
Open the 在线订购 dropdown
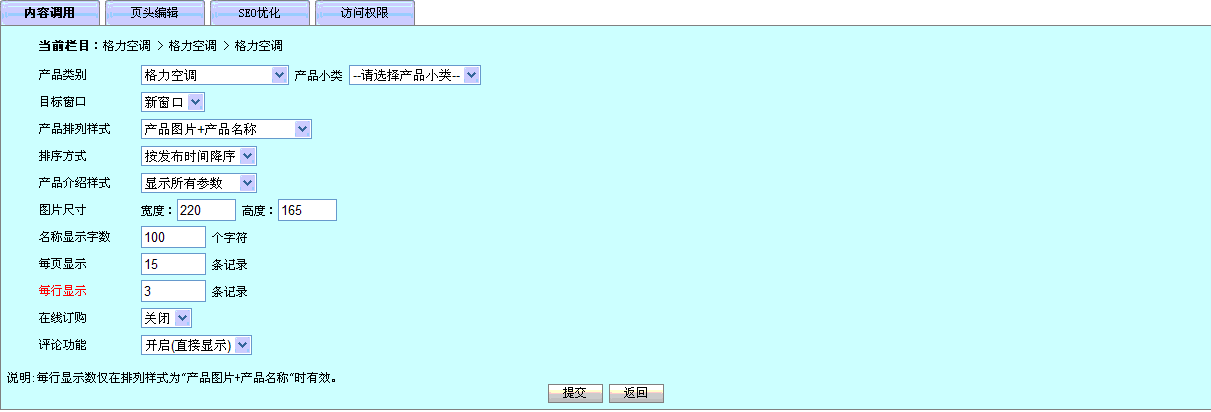pos(165,318)
